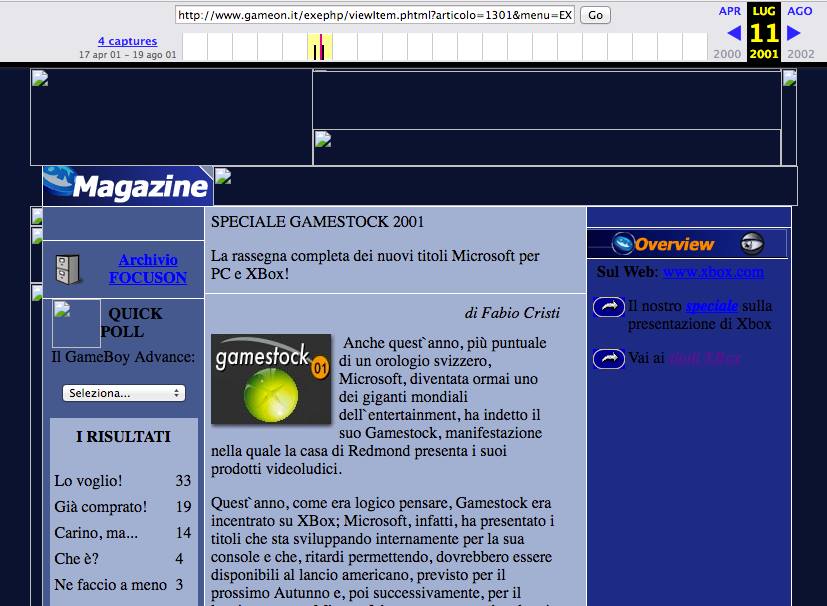The width and height of the screenshot is (827, 606).
Task: Select the AGO month in the archive bar
Action: click(x=800, y=11)
